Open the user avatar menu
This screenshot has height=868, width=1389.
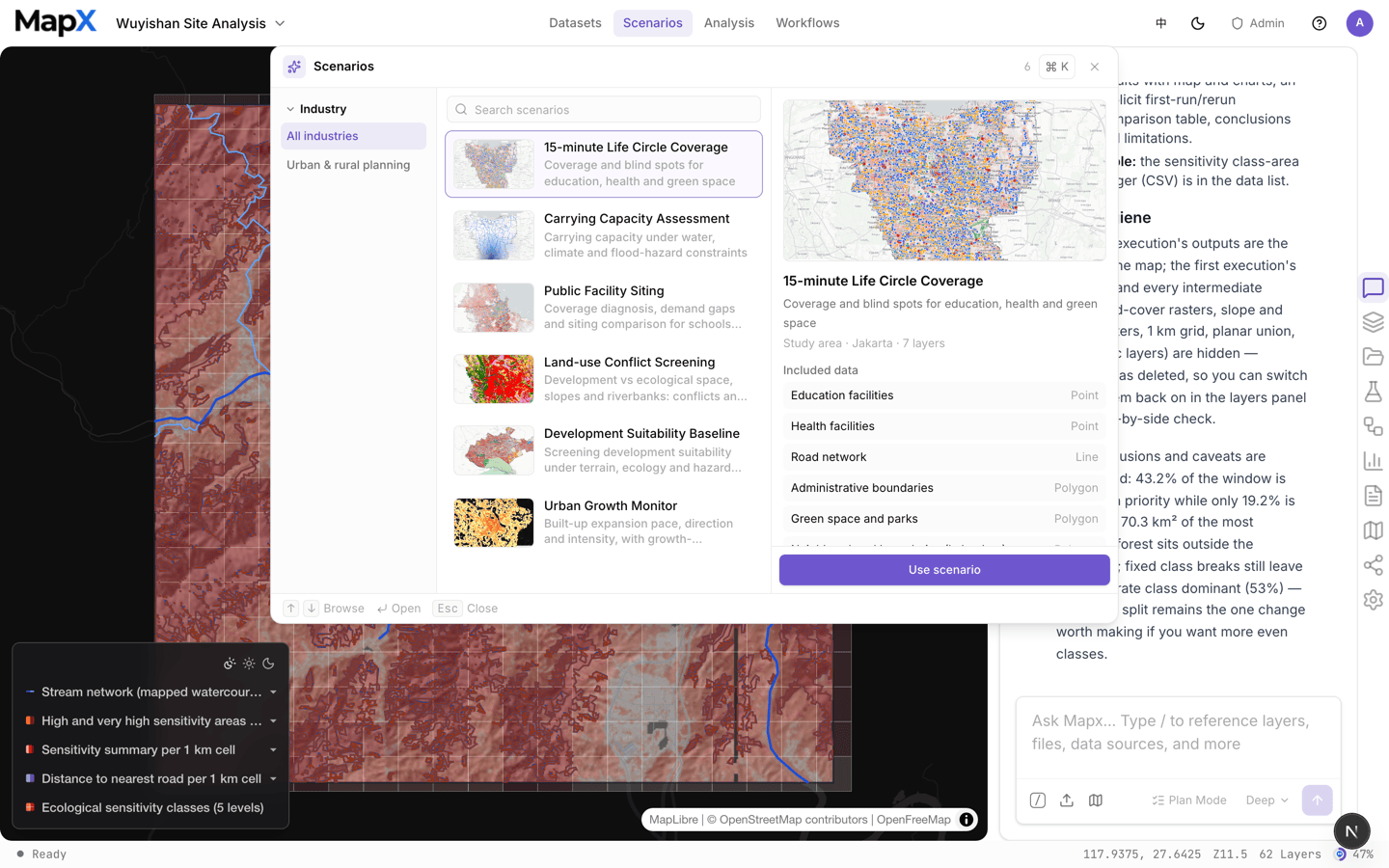(x=1360, y=23)
